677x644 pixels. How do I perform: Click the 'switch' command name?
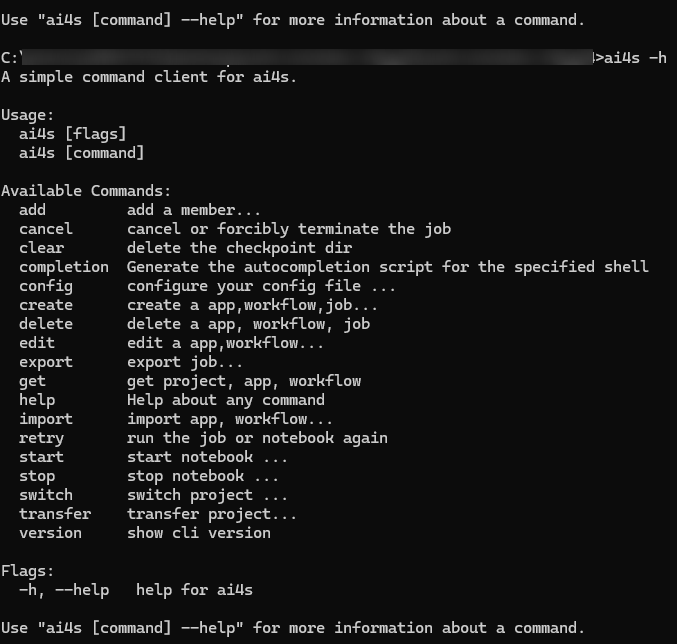(x=46, y=495)
